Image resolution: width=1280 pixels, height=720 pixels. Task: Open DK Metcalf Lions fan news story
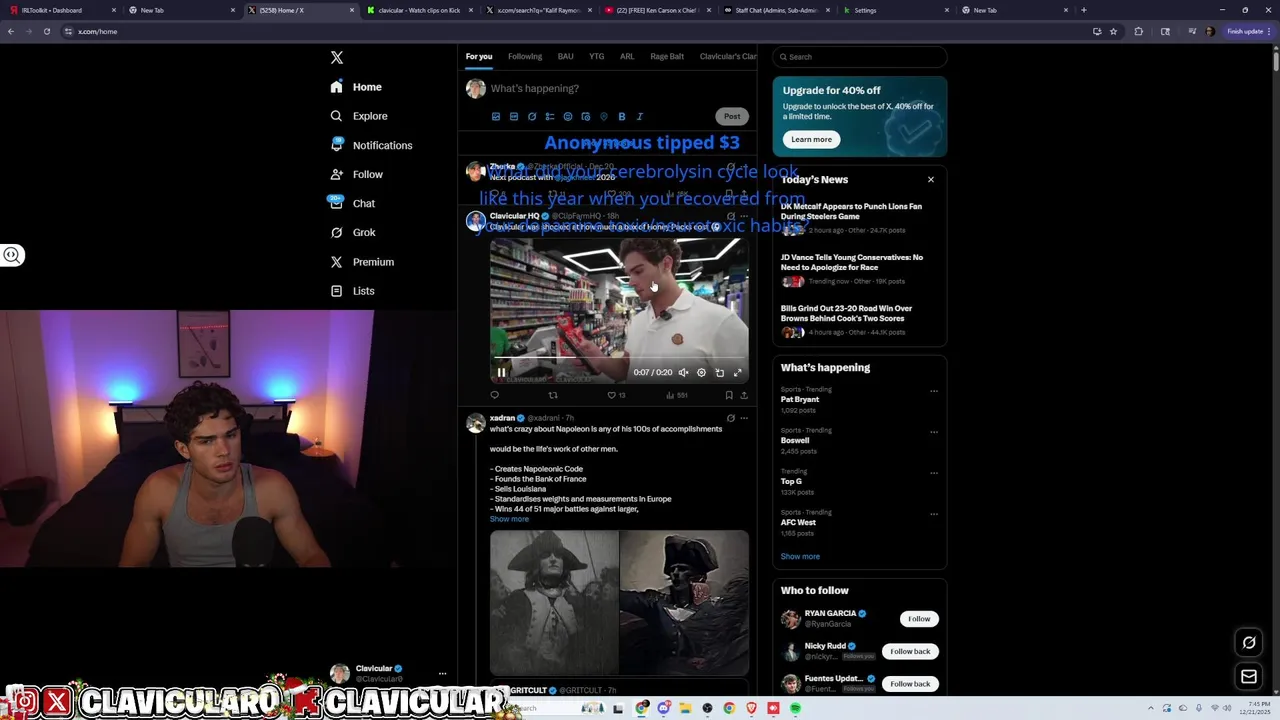pos(859,217)
